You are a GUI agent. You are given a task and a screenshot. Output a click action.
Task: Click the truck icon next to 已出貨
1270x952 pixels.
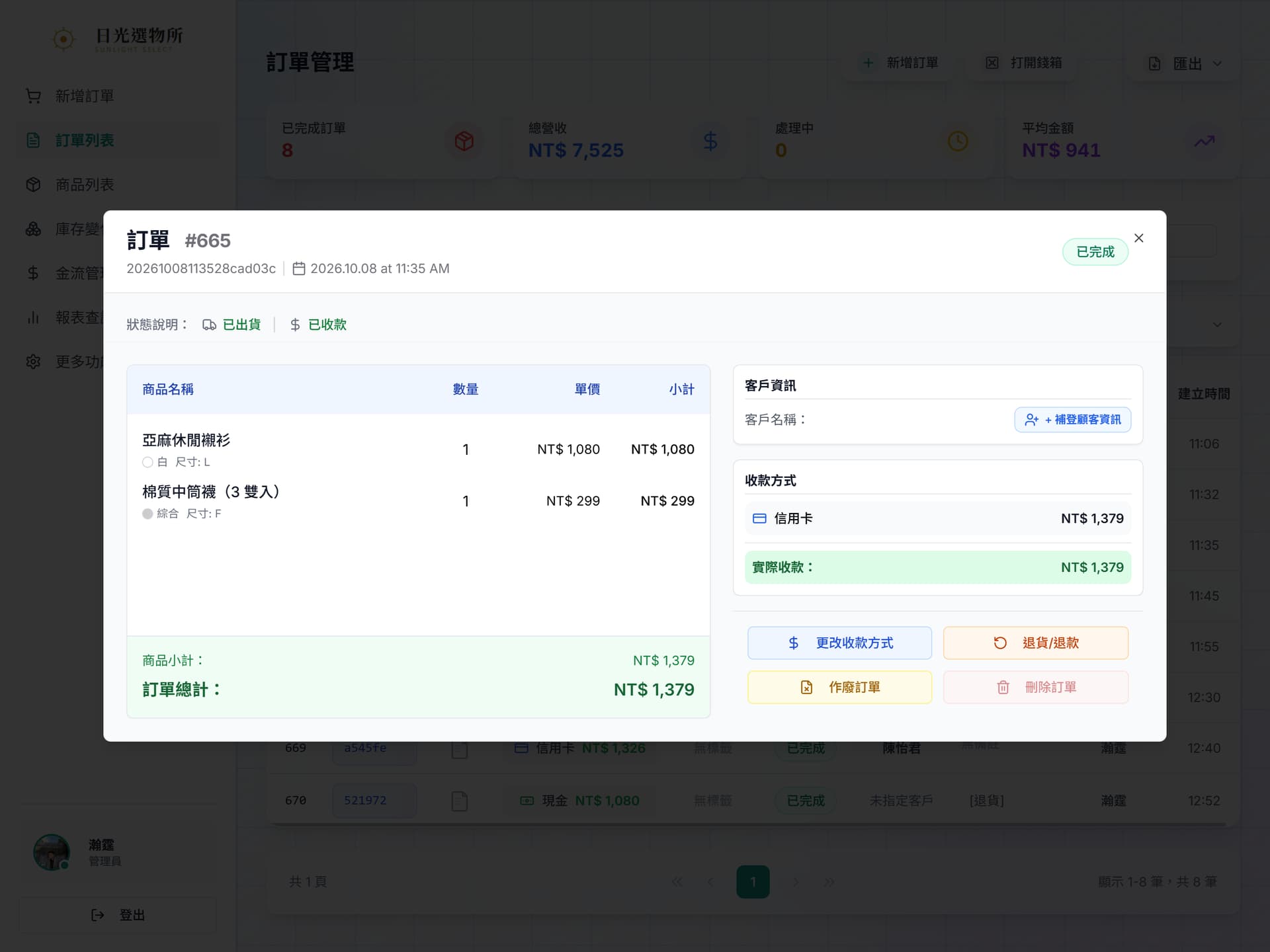click(209, 325)
